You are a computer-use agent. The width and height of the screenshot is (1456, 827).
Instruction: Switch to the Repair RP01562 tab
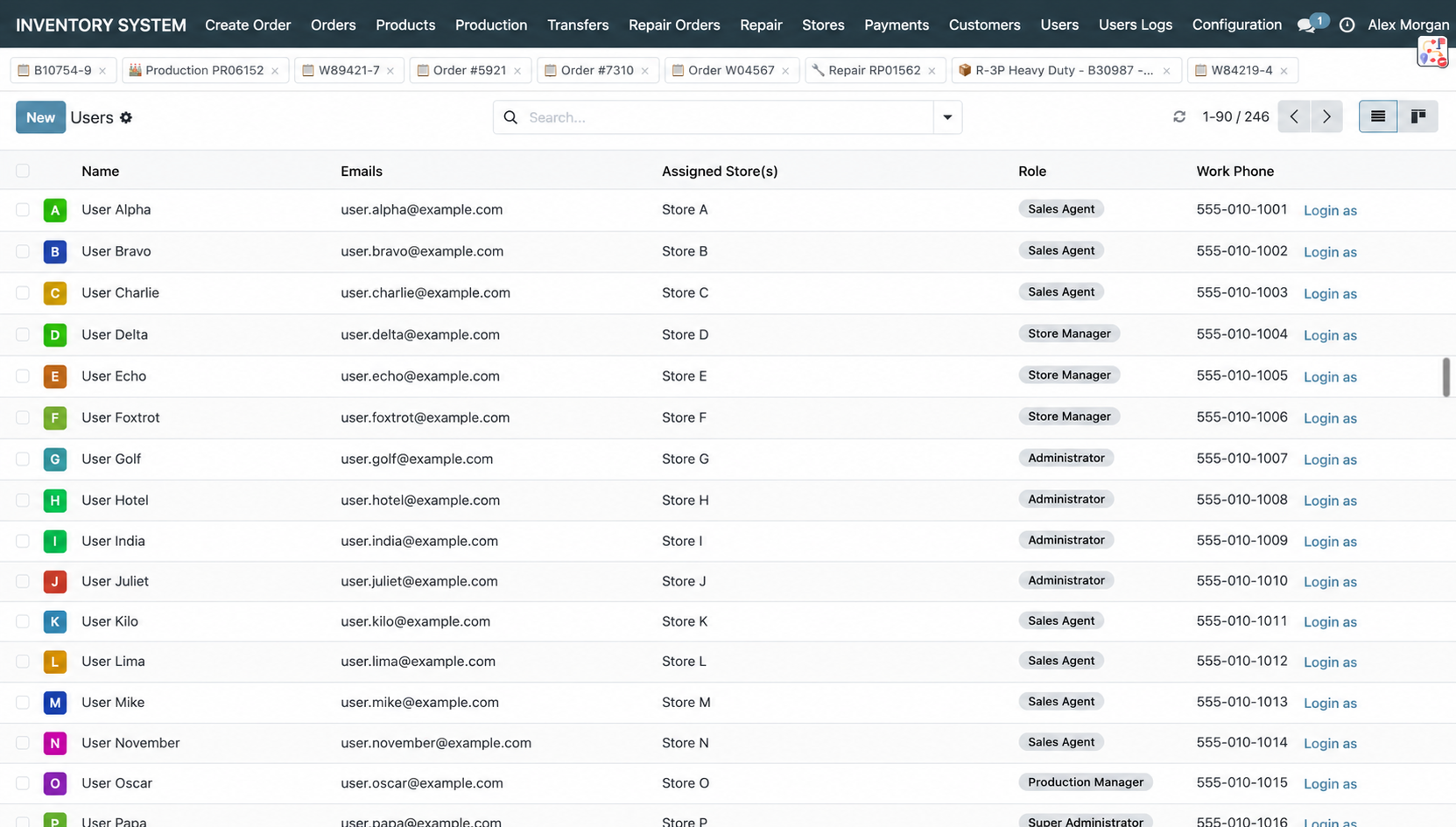[874, 70]
